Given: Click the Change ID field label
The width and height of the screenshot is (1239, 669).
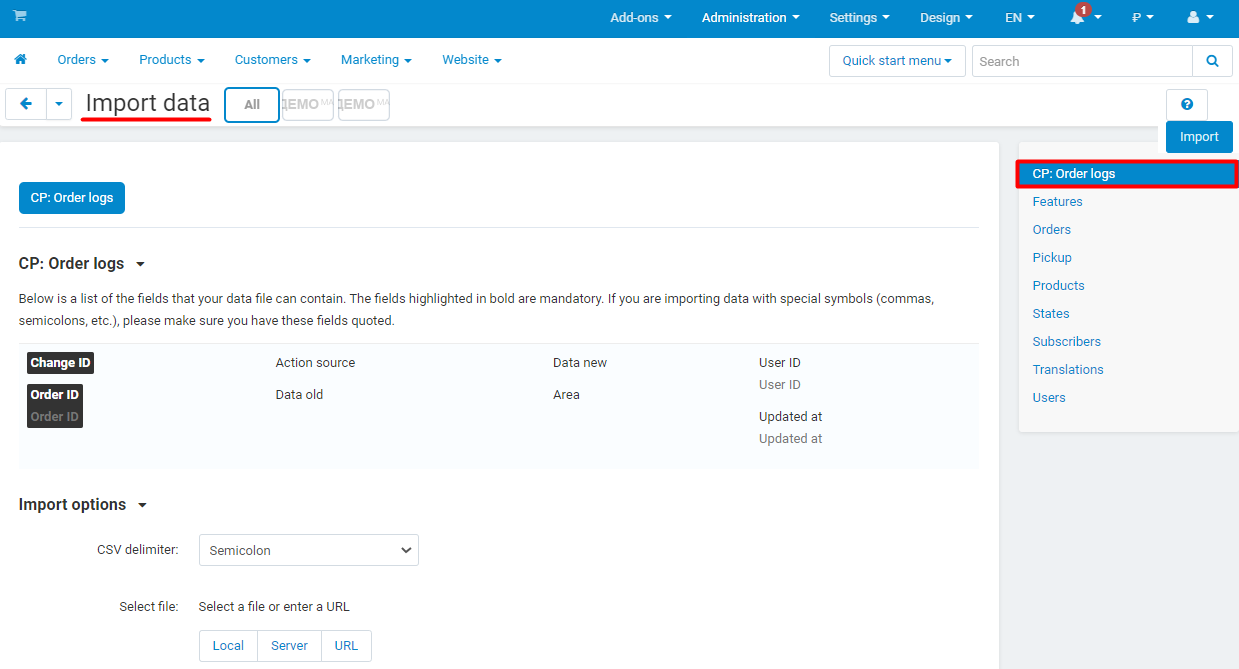Looking at the screenshot, I should 61,363.
